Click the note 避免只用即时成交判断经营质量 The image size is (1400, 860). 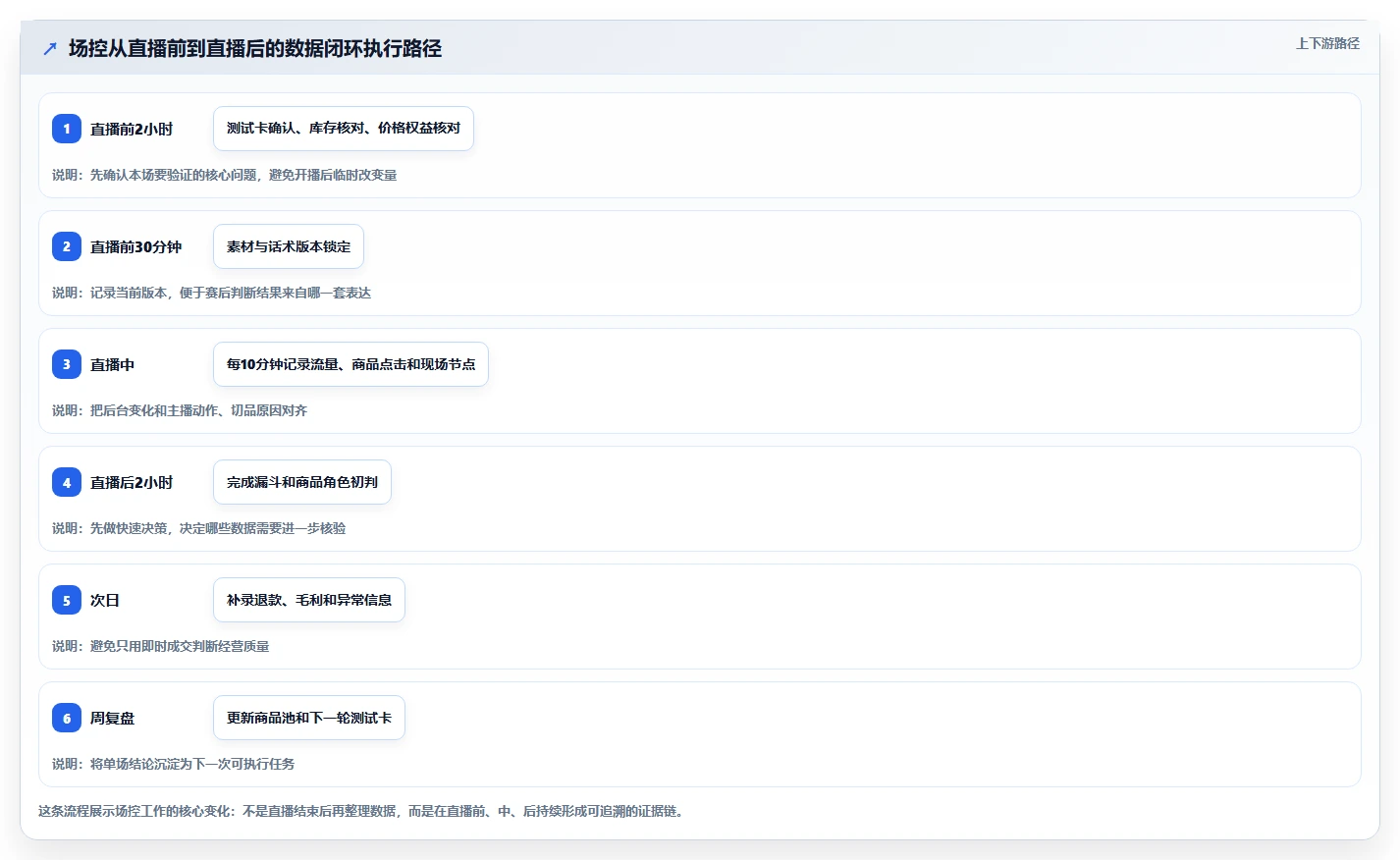[161, 646]
